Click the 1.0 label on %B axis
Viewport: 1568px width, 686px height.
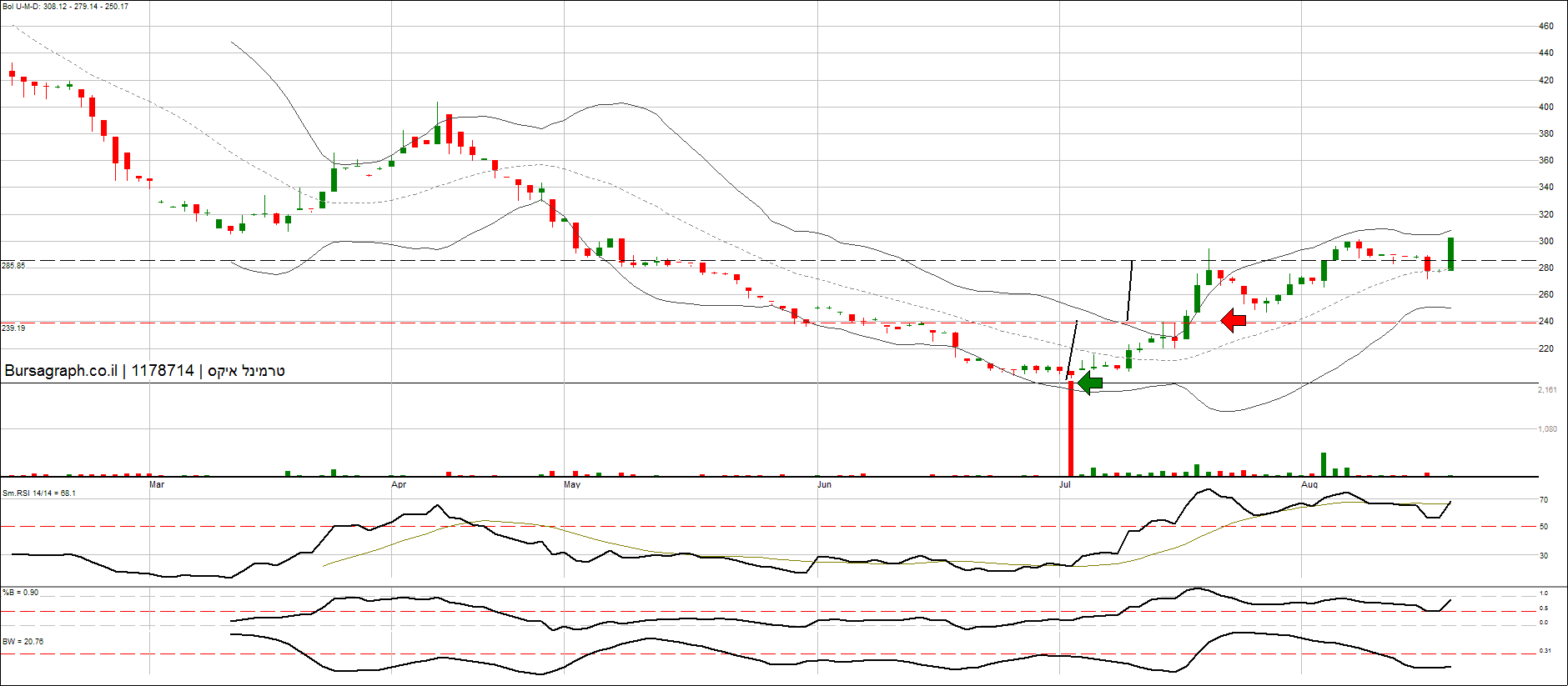[x=1544, y=593]
